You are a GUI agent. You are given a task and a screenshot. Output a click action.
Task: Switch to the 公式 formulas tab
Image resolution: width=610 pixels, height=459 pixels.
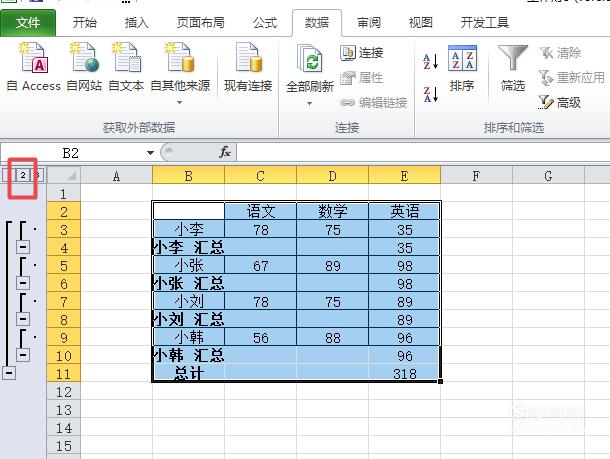pos(265,23)
